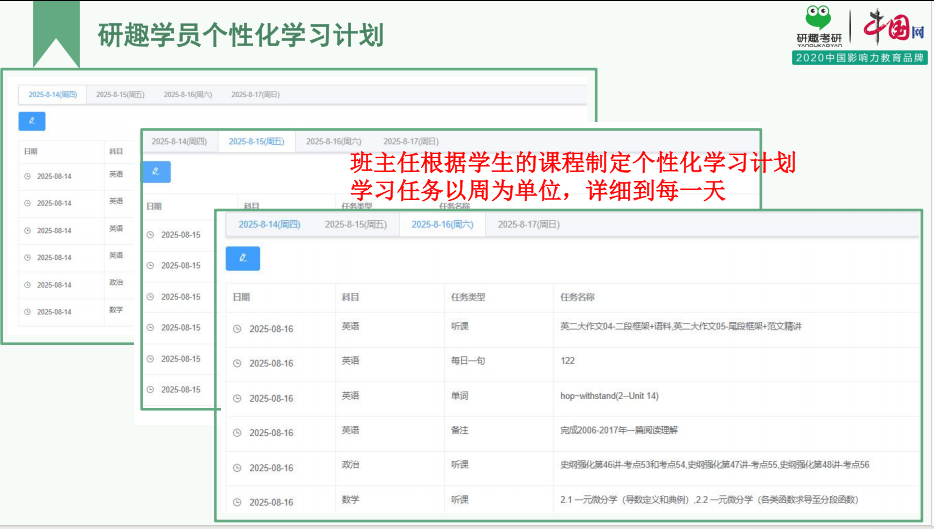Click the 英语 subject cell in the 单词 row
The height and width of the screenshot is (529, 934).
pos(350,396)
